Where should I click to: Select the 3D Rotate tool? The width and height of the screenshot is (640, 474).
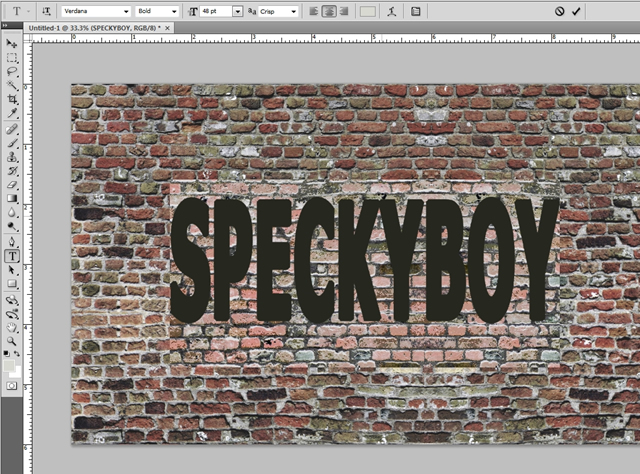click(11, 300)
